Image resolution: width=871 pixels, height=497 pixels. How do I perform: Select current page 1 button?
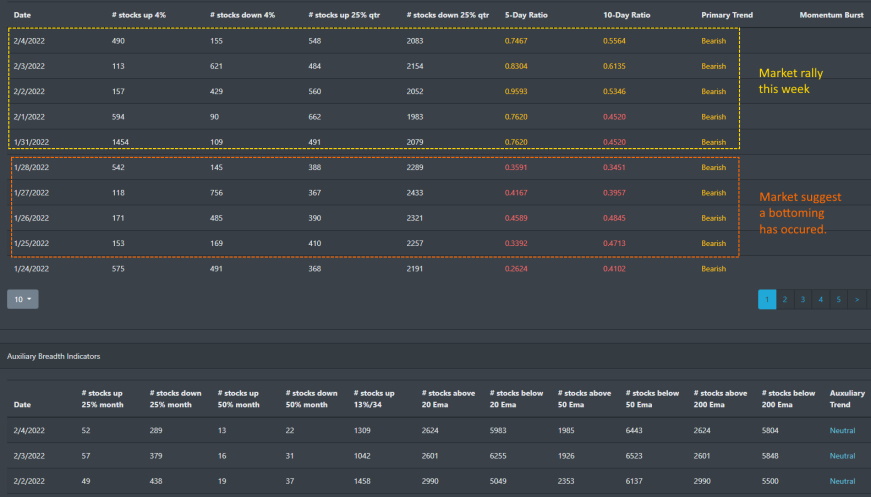point(767,299)
